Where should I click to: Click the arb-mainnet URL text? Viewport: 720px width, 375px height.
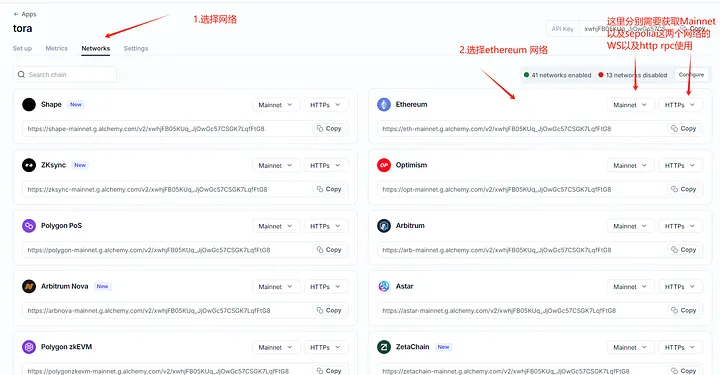[497, 250]
